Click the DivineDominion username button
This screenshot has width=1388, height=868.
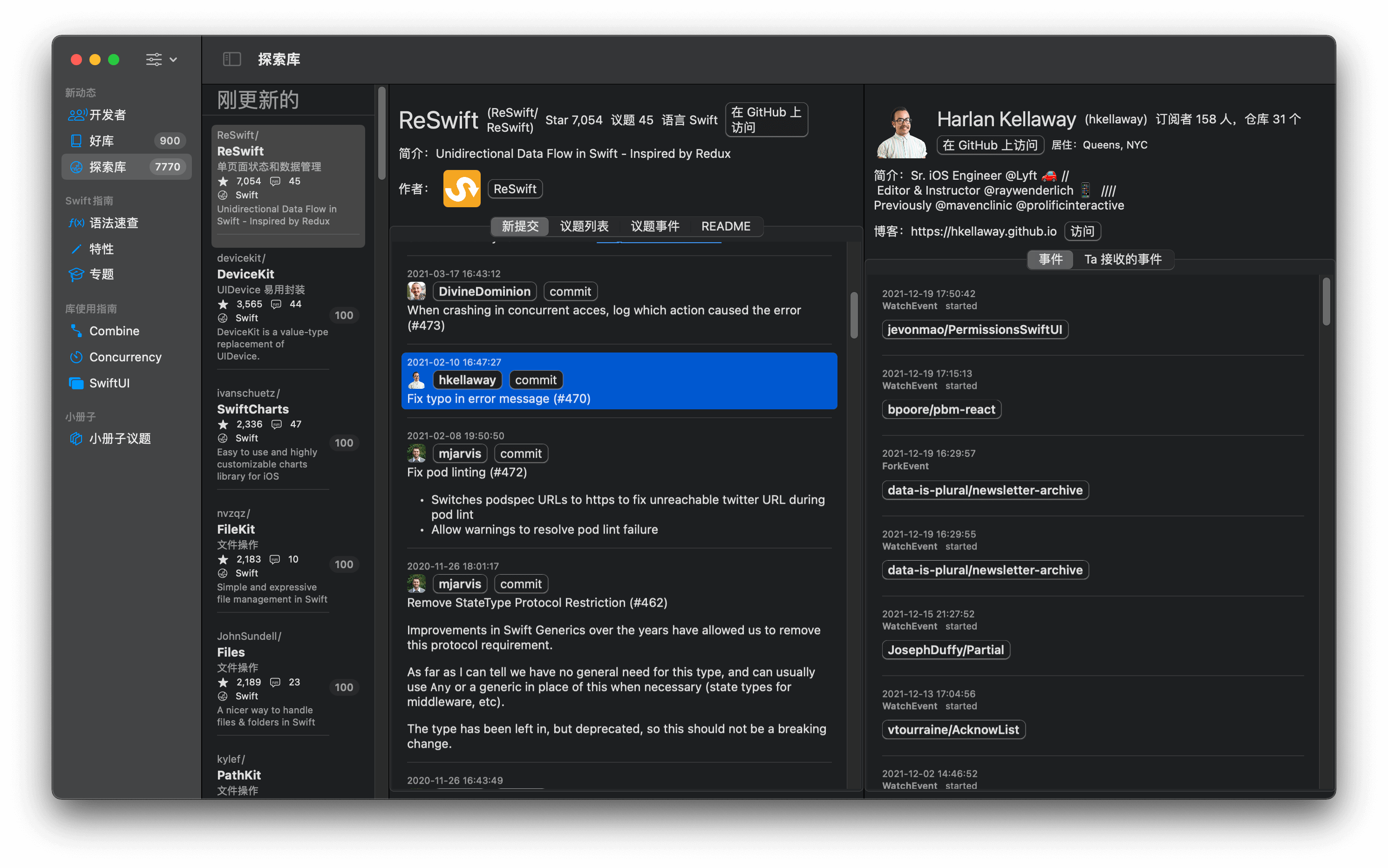tap(484, 292)
